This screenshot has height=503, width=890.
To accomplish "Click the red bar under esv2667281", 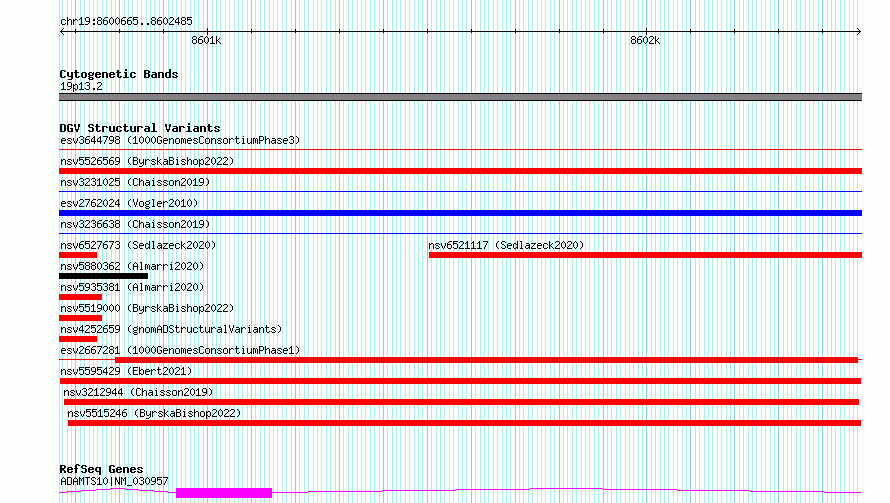I will [486, 360].
